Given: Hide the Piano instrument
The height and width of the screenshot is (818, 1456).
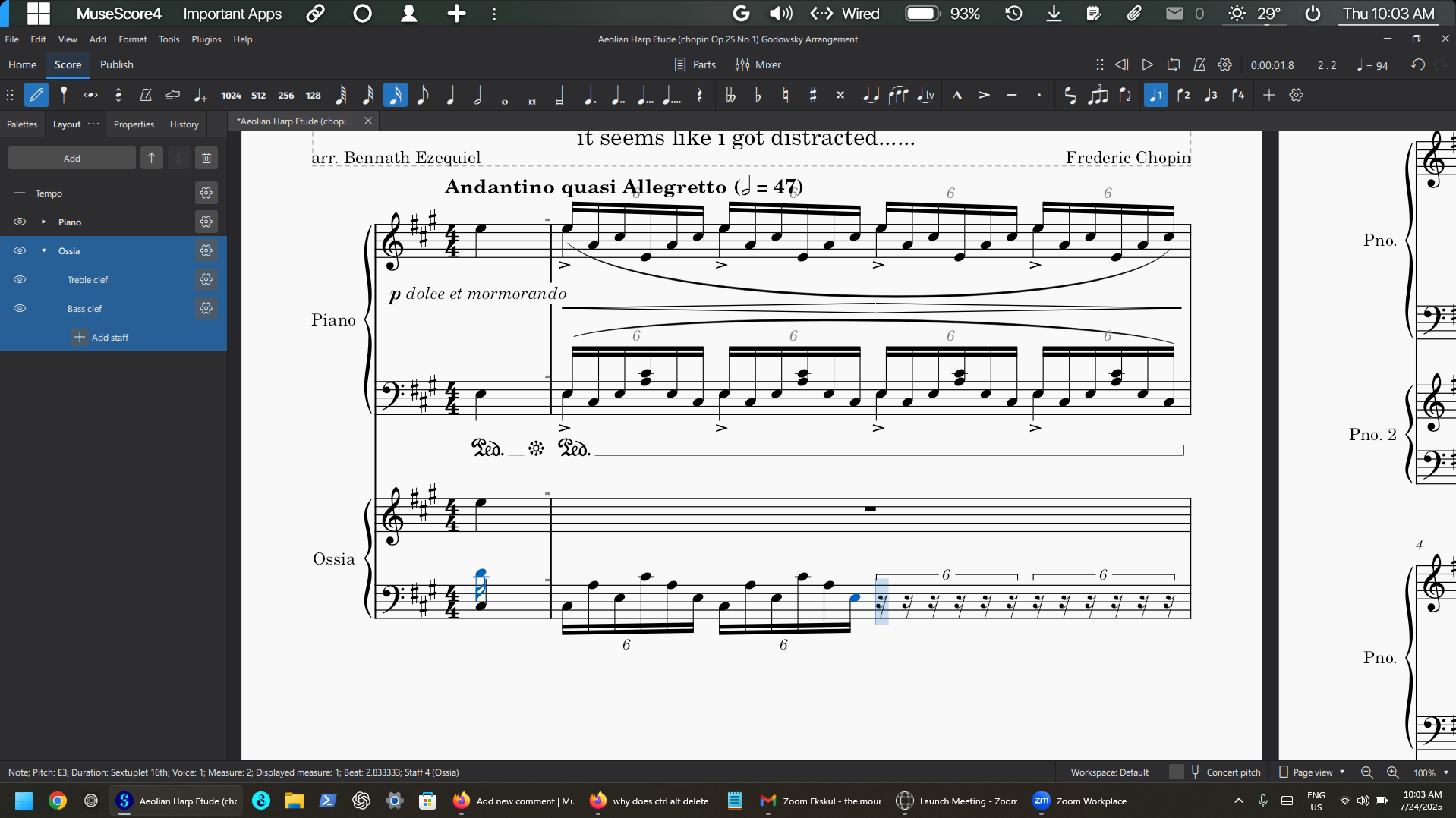Looking at the screenshot, I should (20, 222).
